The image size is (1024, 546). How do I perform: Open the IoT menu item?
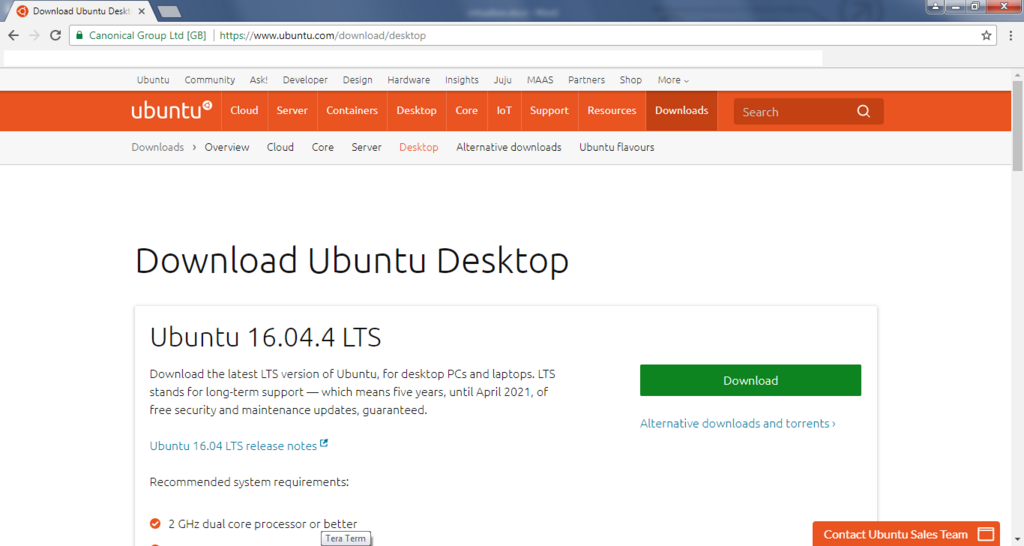(x=504, y=110)
